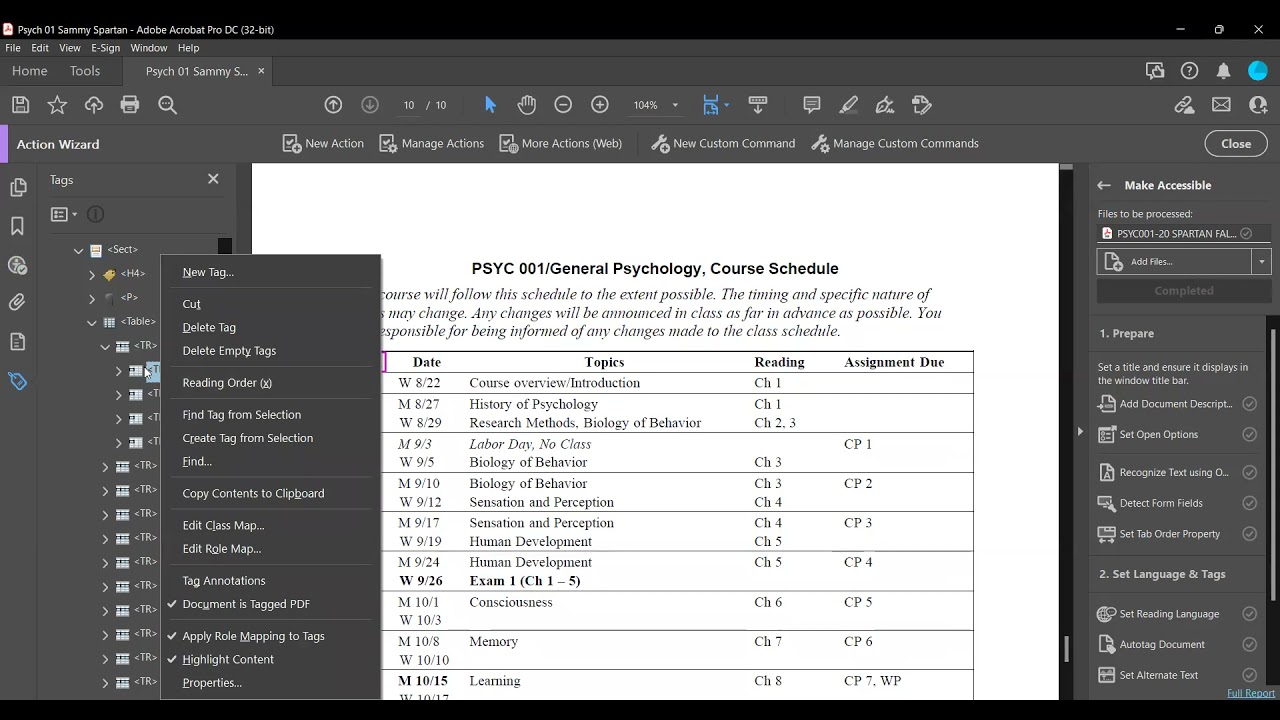Screen dimensions: 1280x720
Task: Open find text magnifier icon
Action: (x=167, y=105)
